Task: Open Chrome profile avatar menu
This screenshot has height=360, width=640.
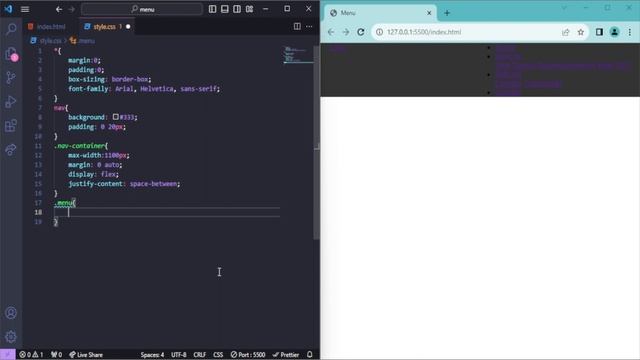Action: click(614, 32)
